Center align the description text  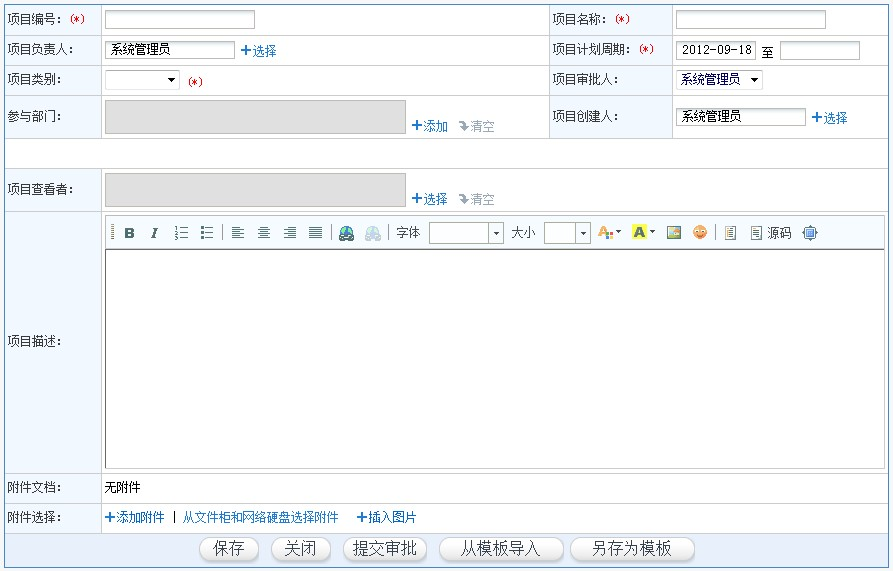264,233
